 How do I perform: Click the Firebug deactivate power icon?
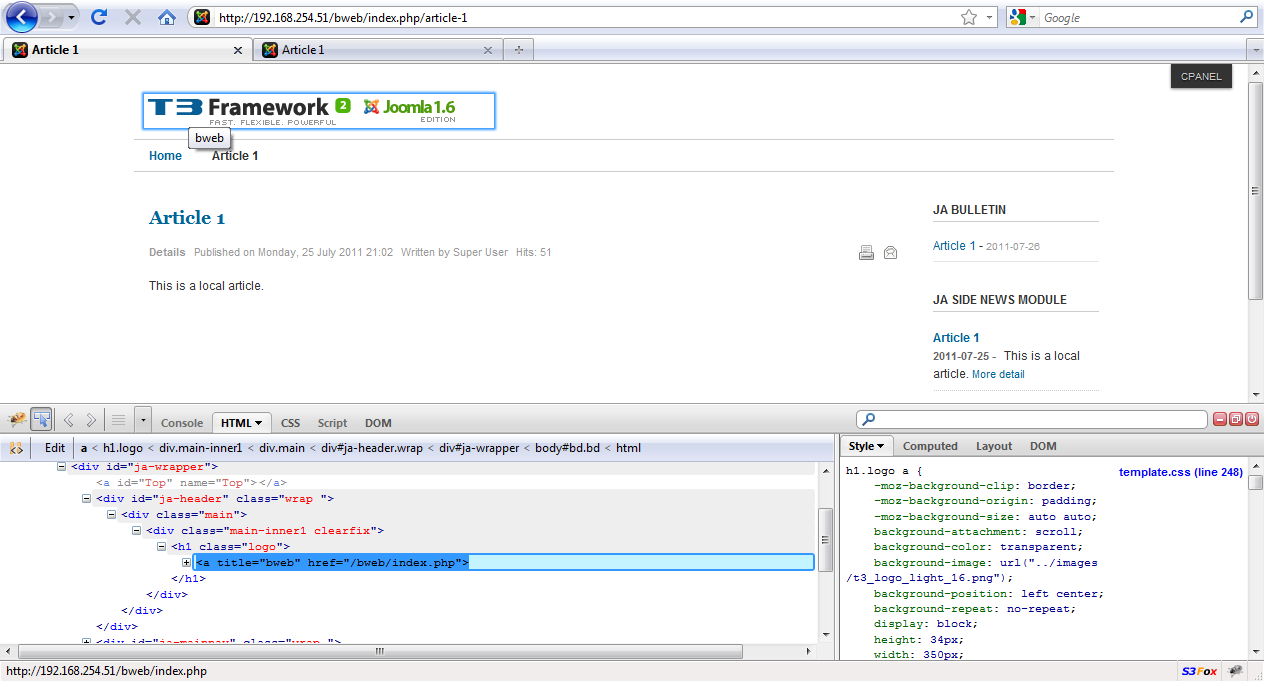point(1252,419)
